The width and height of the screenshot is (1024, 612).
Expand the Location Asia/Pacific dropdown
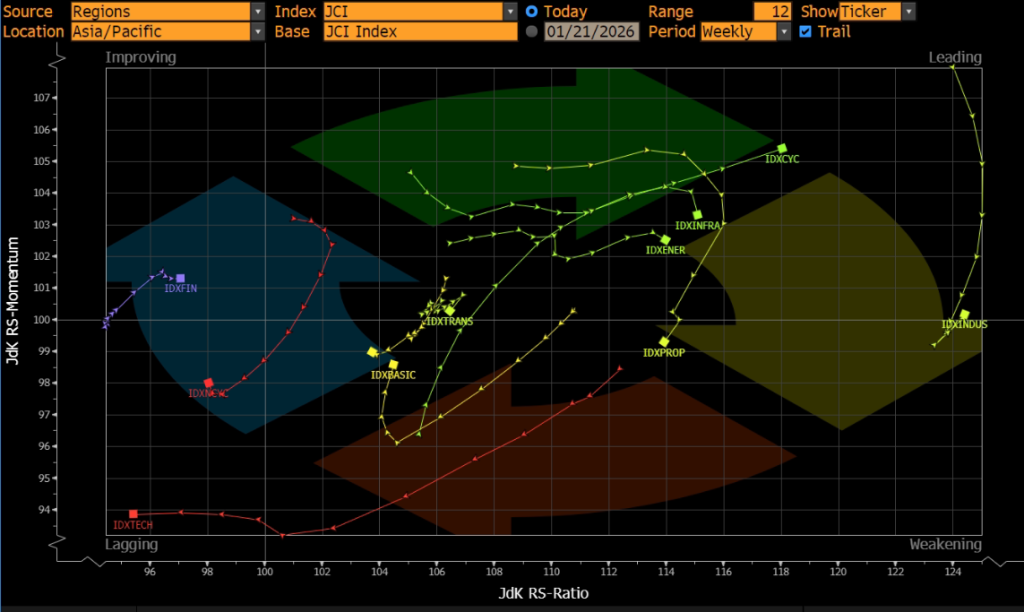point(258,31)
